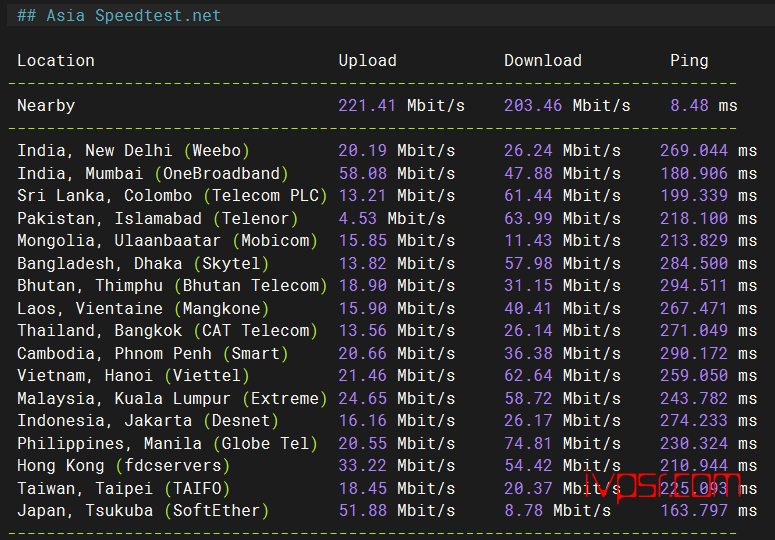The height and width of the screenshot is (540, 775).
Task: Click Jakarta upload value 16.16
Action: 362,420
